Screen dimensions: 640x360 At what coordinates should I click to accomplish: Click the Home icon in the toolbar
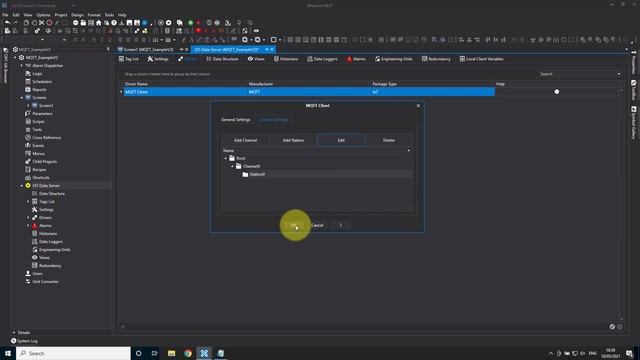point(99,23)
